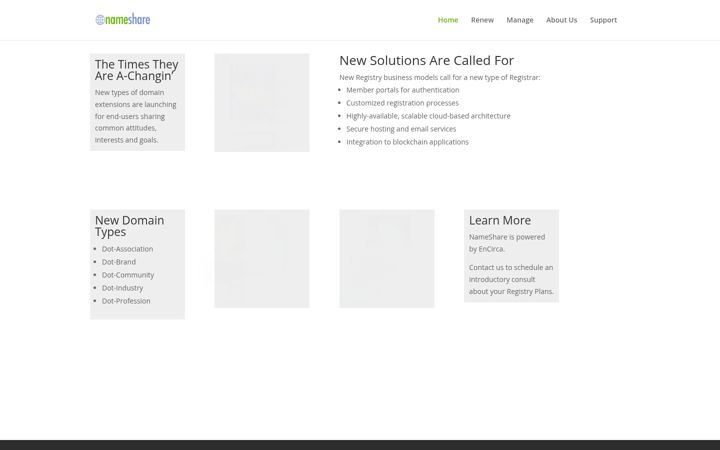Click the Dot-Community list item
Screen dimensions: 720x450
pyautogui.click(x=128, y=275)
